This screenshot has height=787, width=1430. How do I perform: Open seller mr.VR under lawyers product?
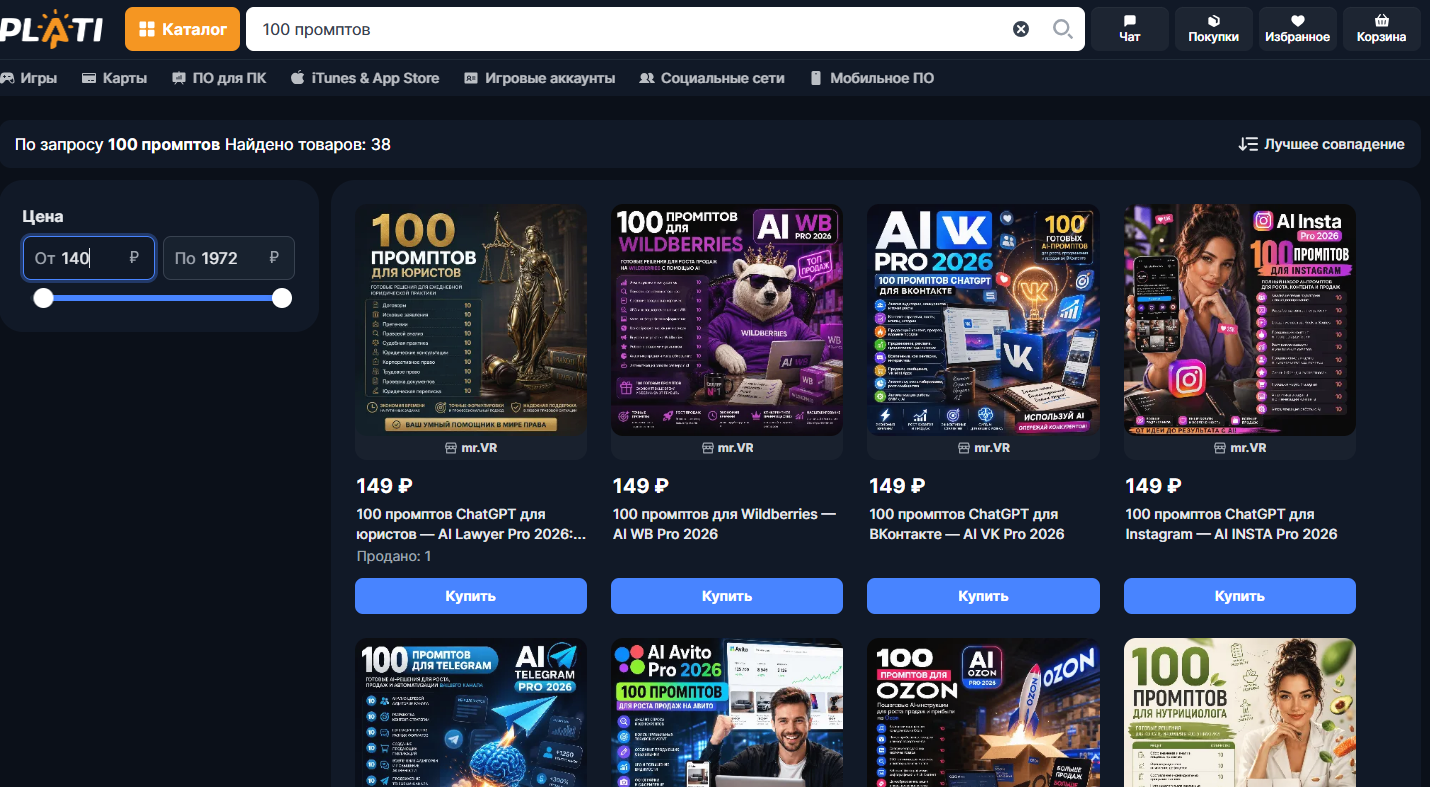click(x=471, y=448)
